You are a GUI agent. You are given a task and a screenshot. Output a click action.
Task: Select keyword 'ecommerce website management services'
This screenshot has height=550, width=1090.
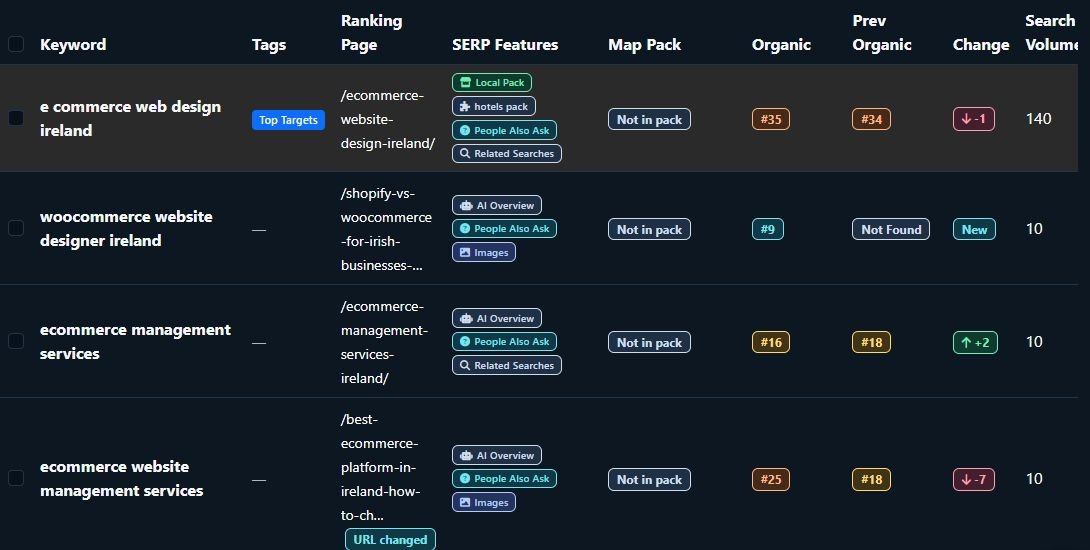pos(122,478)
